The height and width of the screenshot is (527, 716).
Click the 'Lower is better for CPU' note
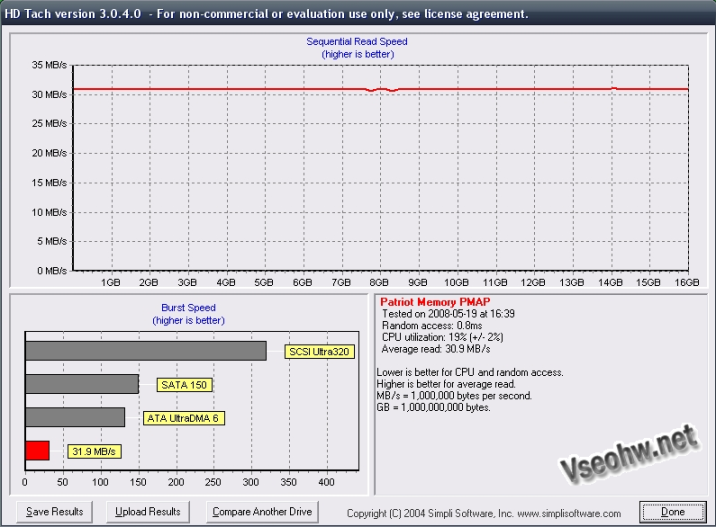click(470, 372)
